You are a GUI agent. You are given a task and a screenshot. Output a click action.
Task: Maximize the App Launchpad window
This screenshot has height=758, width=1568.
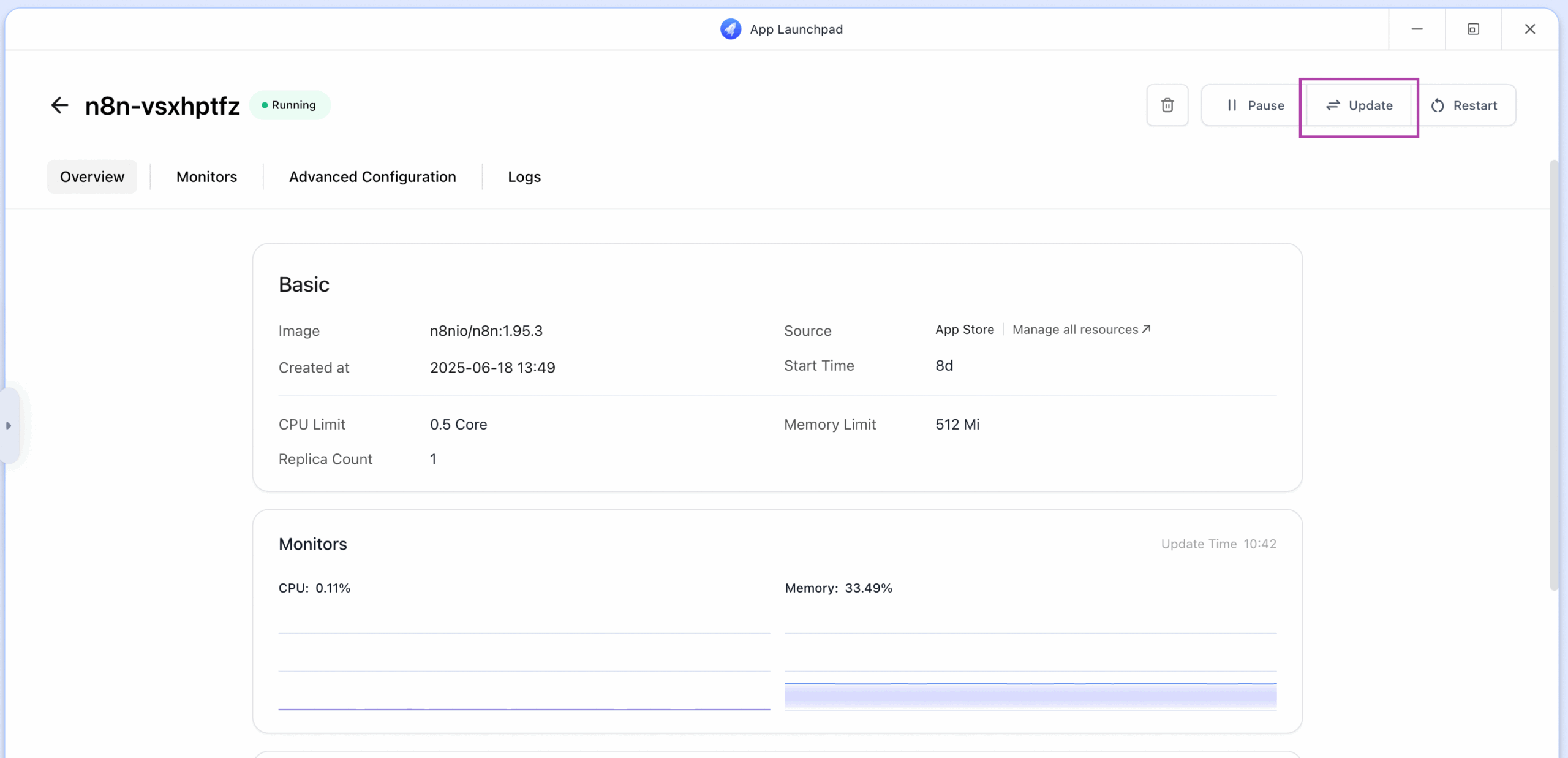(1473, 29)
